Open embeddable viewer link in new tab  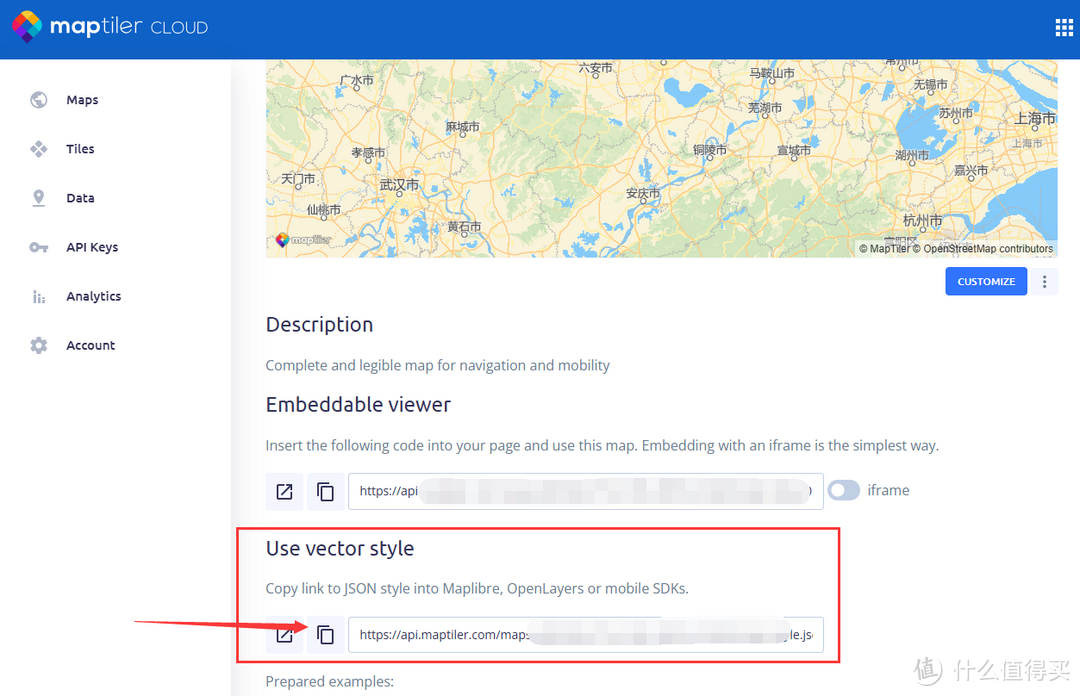click(x=284, y=491)
